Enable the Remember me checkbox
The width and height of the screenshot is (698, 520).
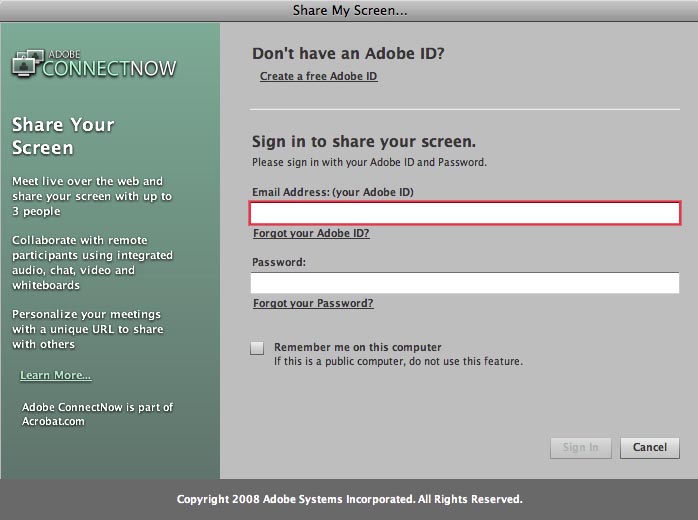[x=258, y=348]
